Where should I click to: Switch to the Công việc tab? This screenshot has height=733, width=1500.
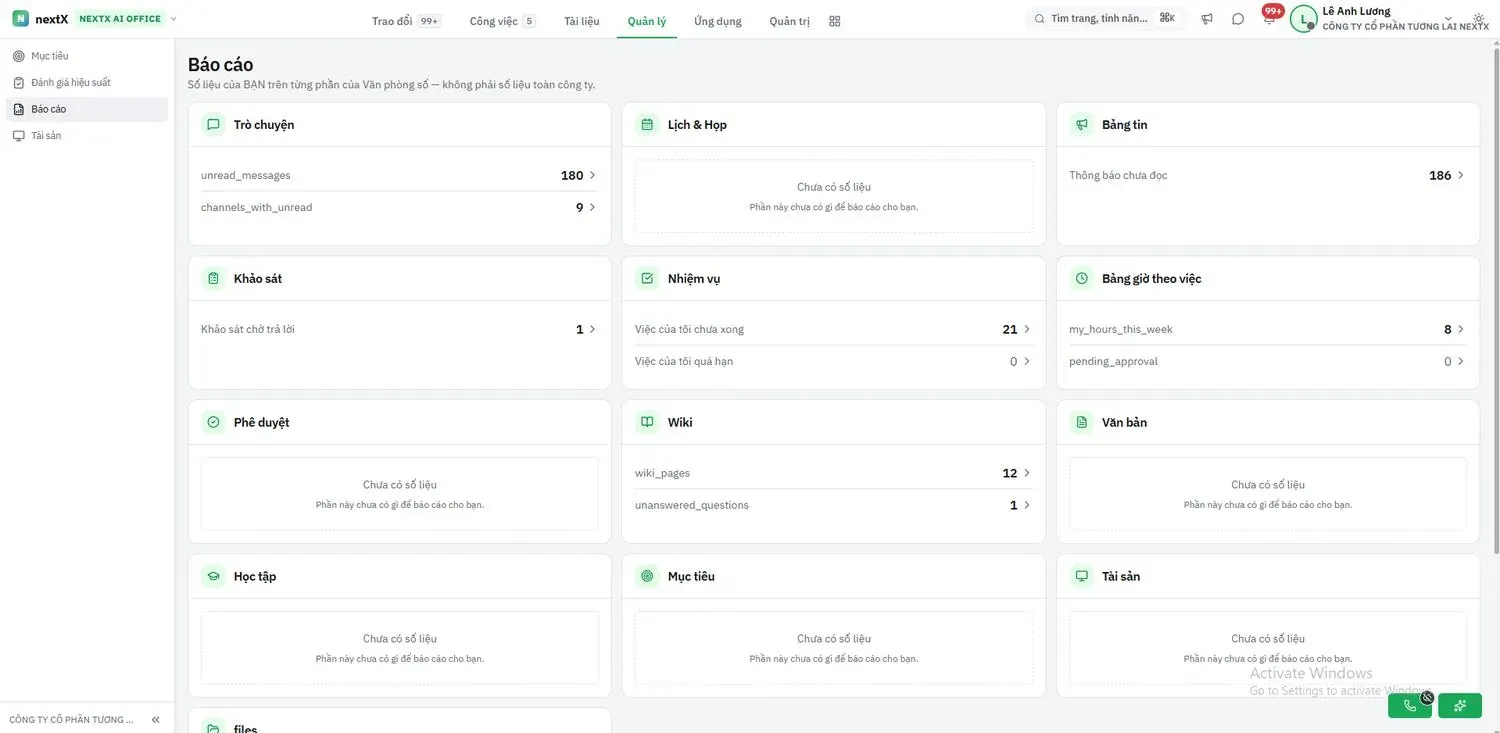[x=503, y=21]
